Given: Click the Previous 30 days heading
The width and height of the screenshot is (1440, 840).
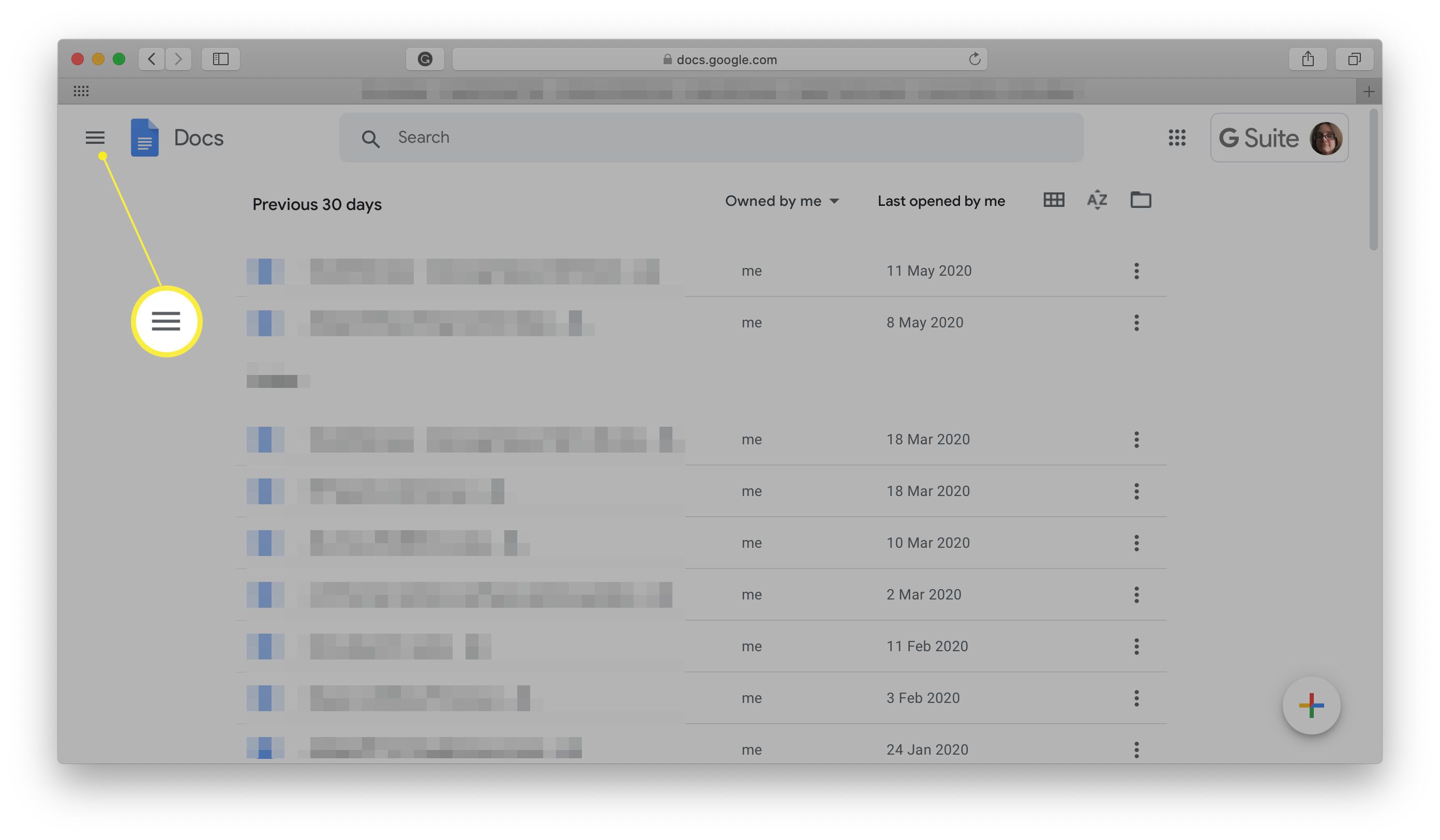Looking at the screenshot, I should click(x=317, y=205).
